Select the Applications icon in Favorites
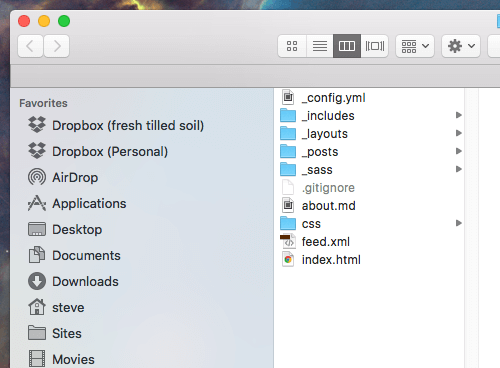The image size is (500, 368). (37, 203)
